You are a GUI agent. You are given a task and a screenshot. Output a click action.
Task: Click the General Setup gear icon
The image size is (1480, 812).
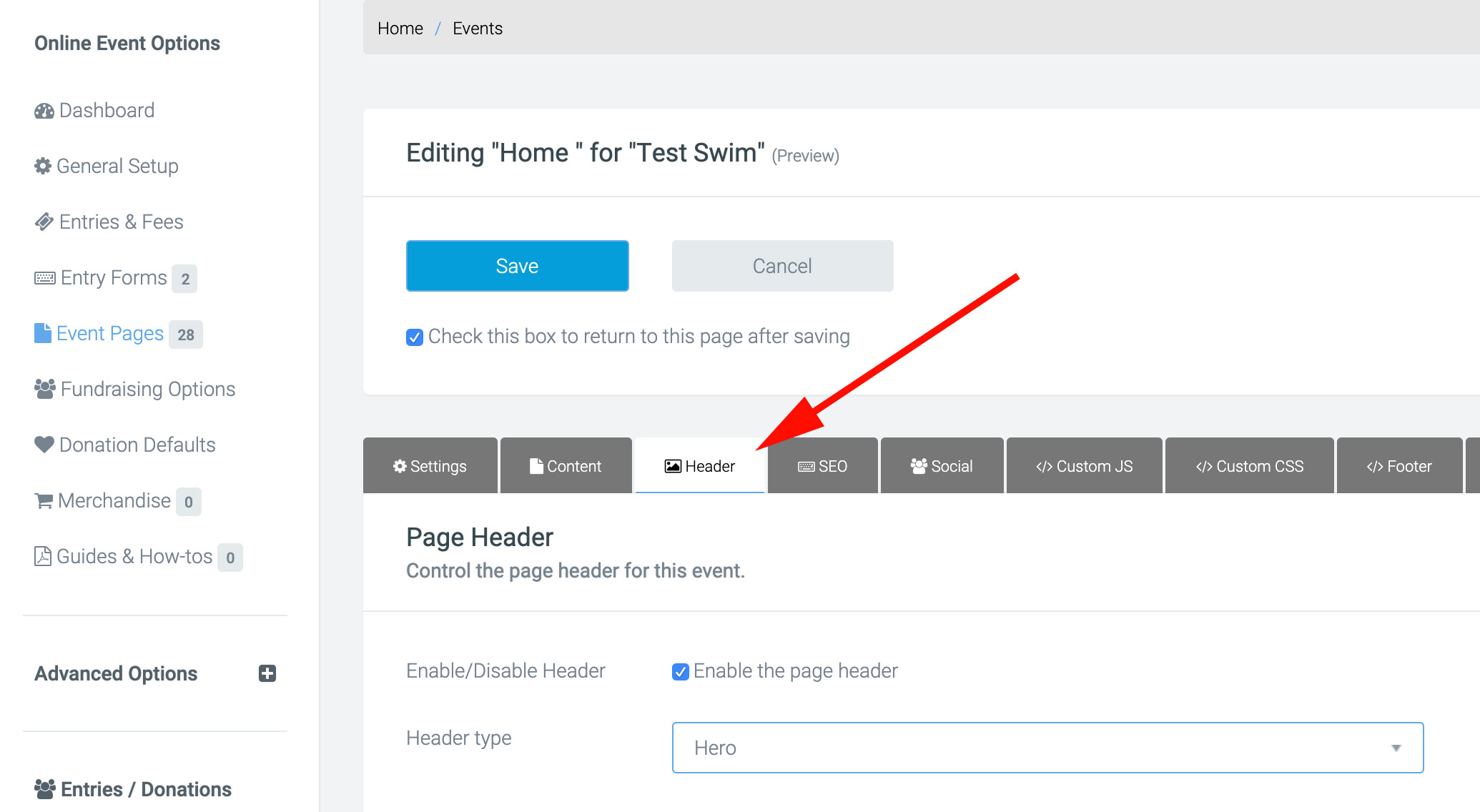point(43,166)
